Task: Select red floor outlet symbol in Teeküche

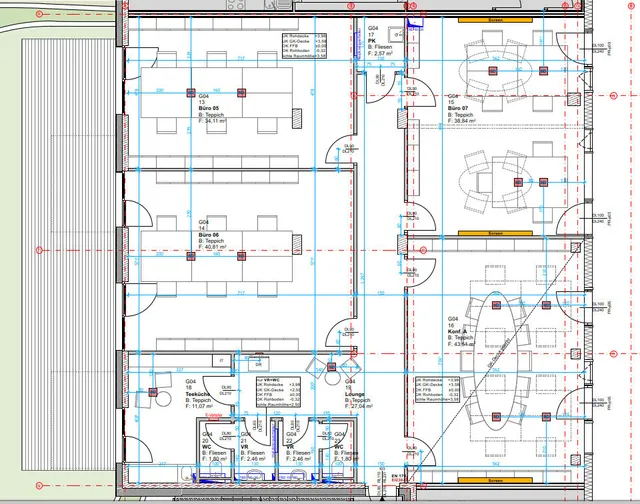Action: tap(153, 392)
